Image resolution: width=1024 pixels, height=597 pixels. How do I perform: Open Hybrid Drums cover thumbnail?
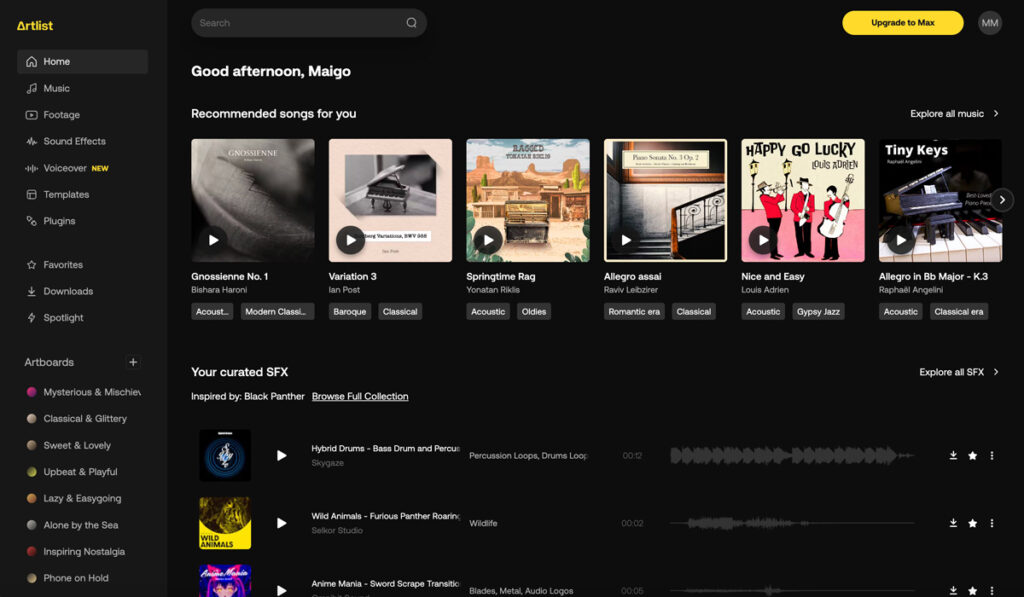(x=225, y=455)
